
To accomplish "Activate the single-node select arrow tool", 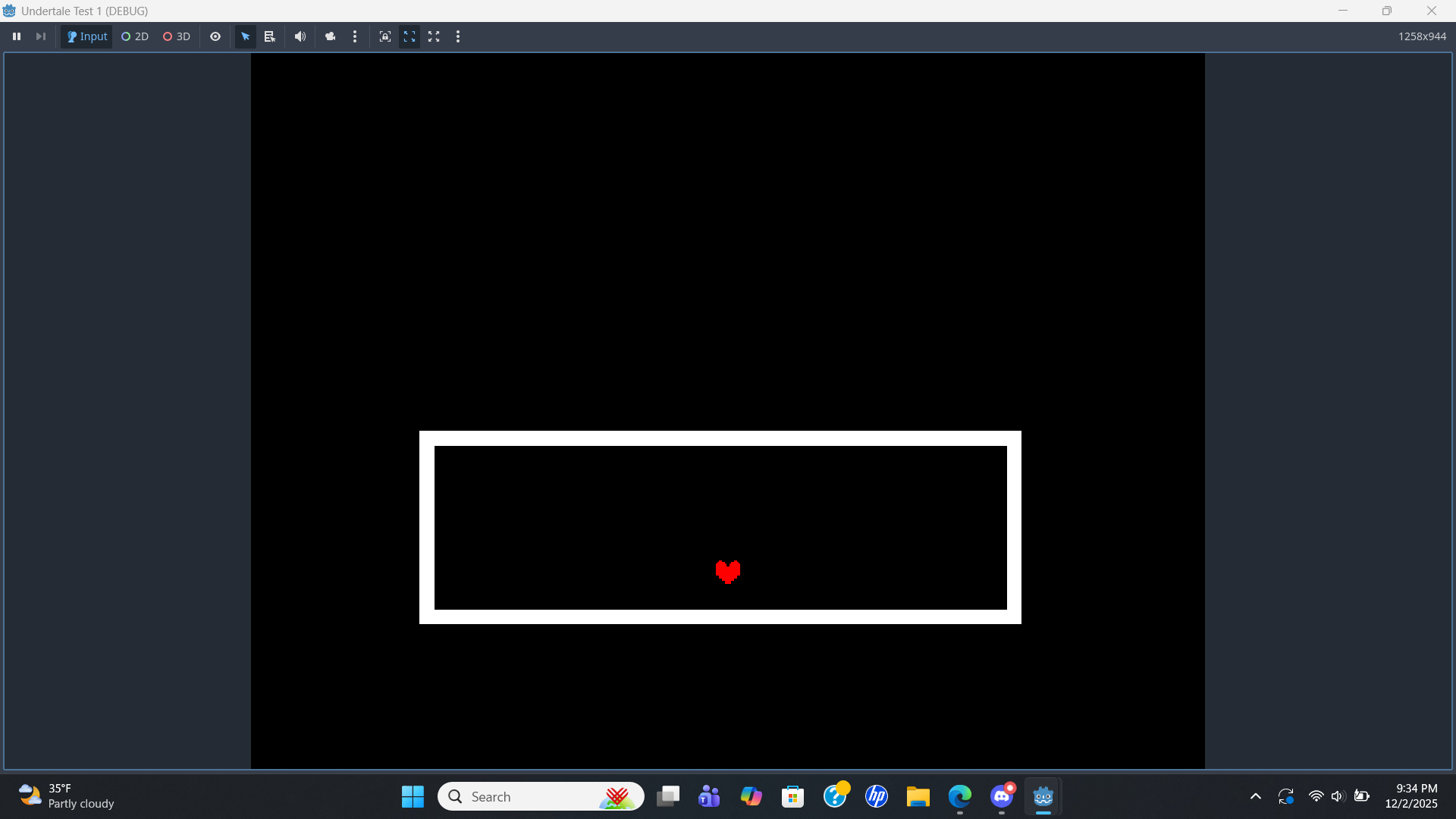I will (x=246, y=36).
